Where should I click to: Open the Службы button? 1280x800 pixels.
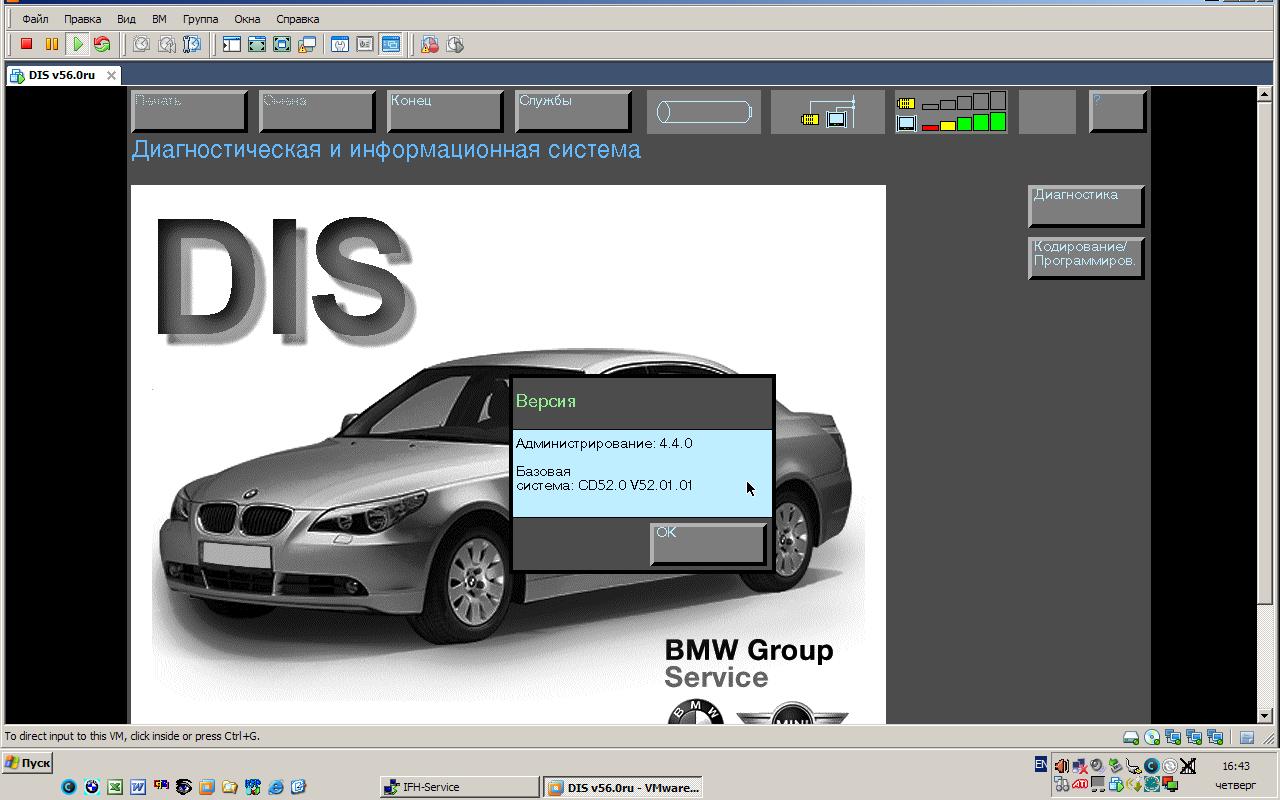coord(573,111)
